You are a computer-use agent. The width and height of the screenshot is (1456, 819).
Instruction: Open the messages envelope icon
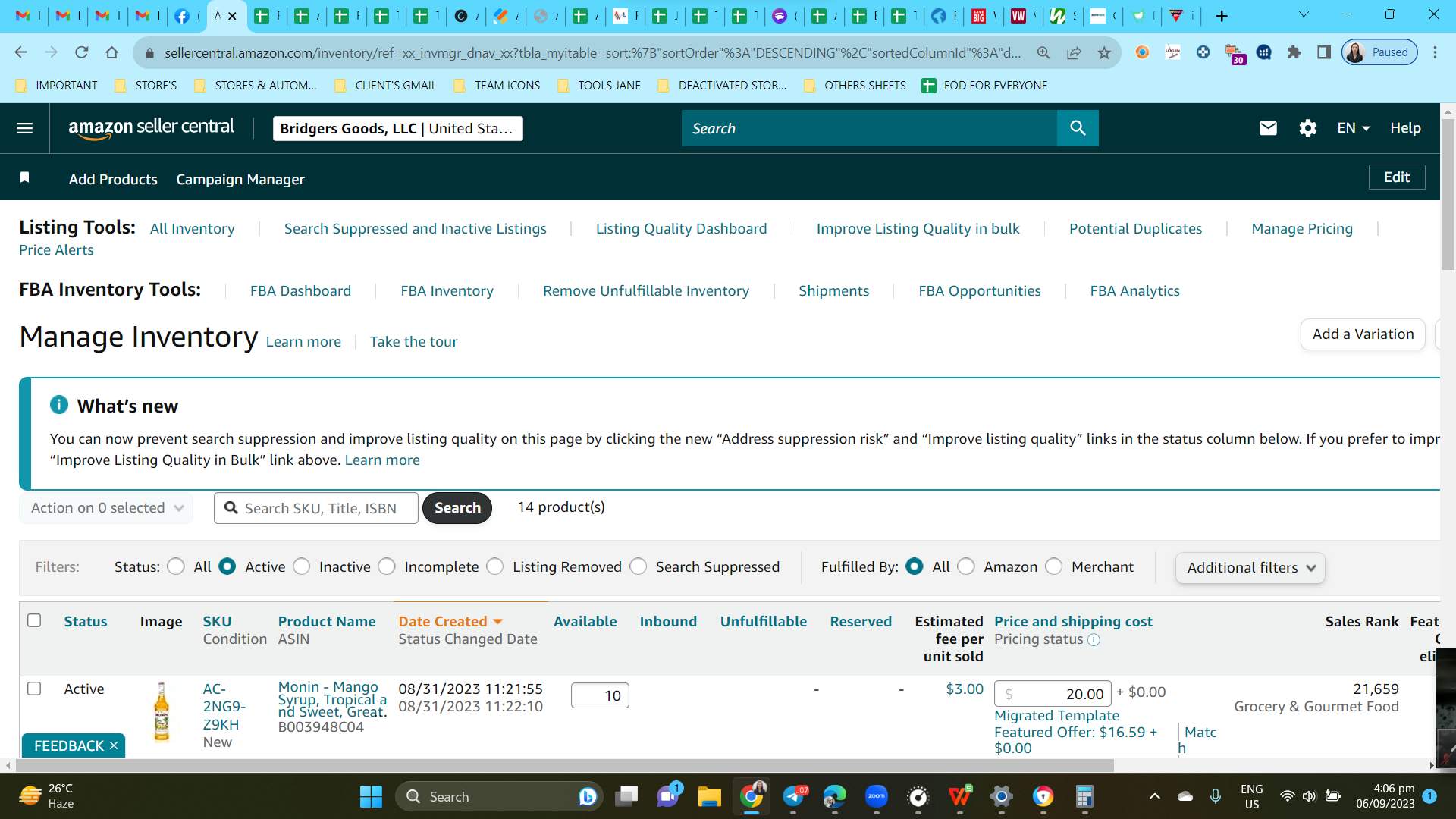click(x=1268, y=128)
